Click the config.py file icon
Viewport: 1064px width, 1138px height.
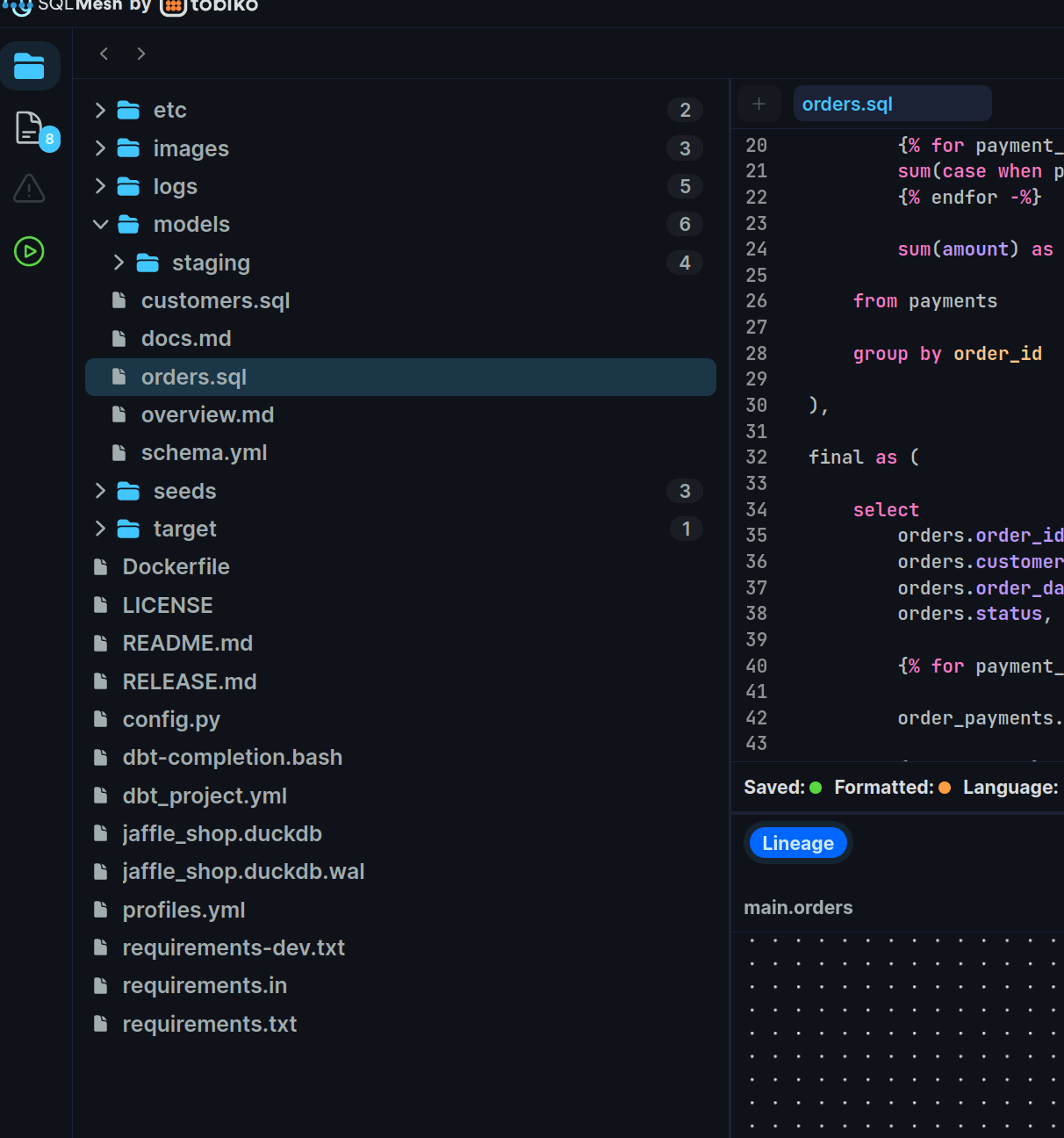point(101,719)
